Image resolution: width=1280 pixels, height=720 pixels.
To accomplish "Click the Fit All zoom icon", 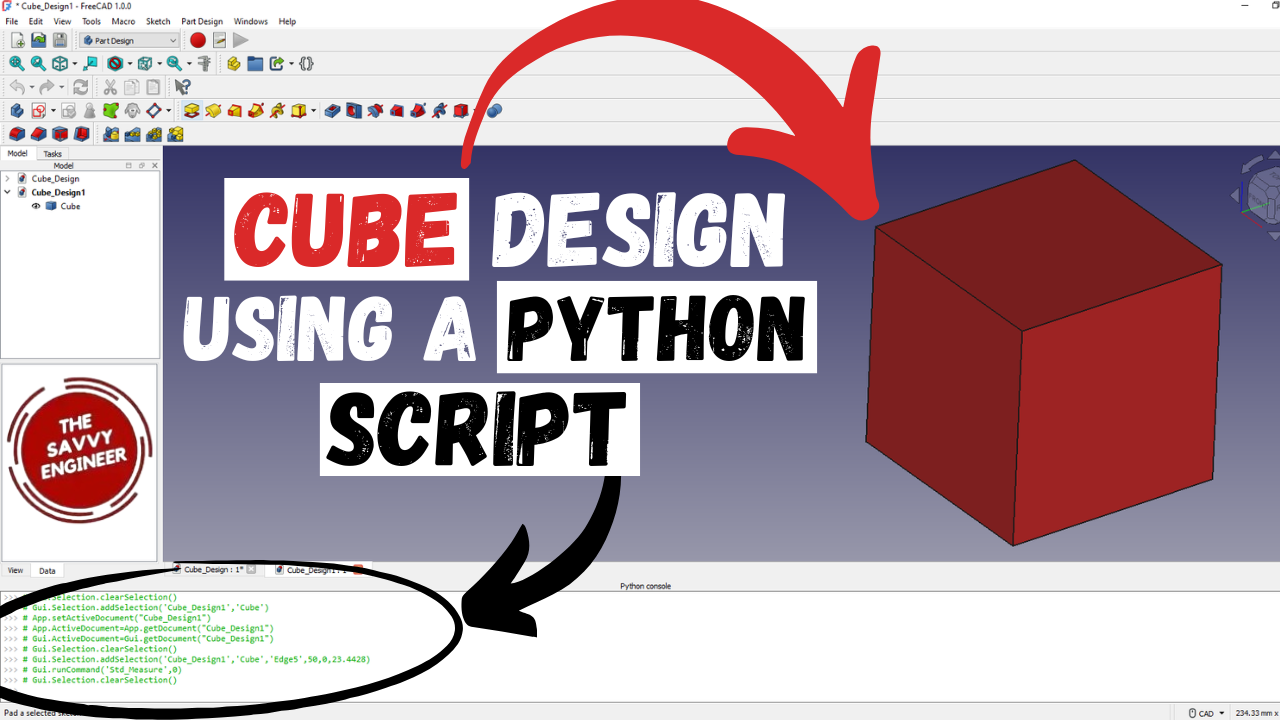I will pos(17,63).
